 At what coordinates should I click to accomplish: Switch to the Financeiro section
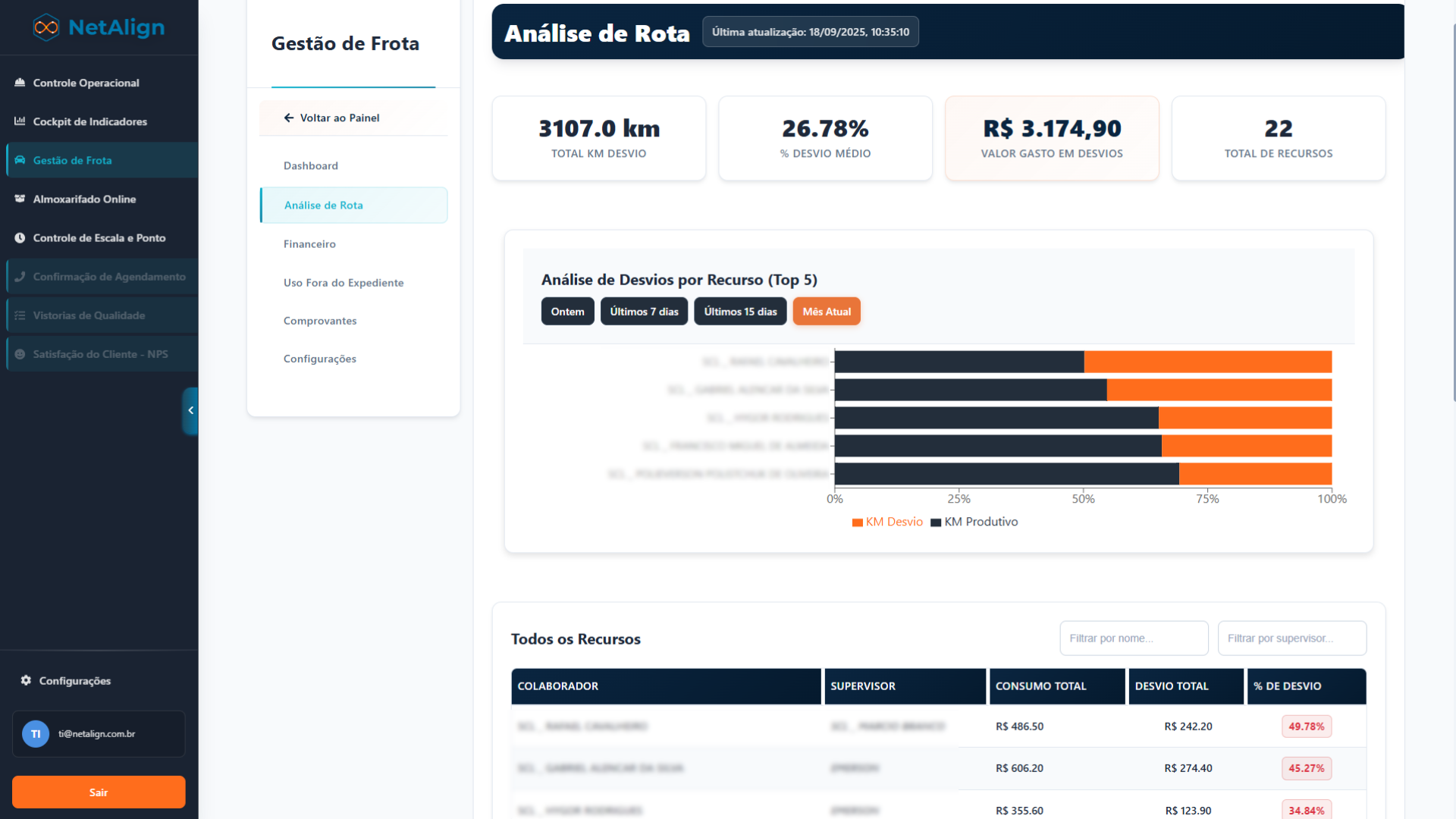point(309,243)
